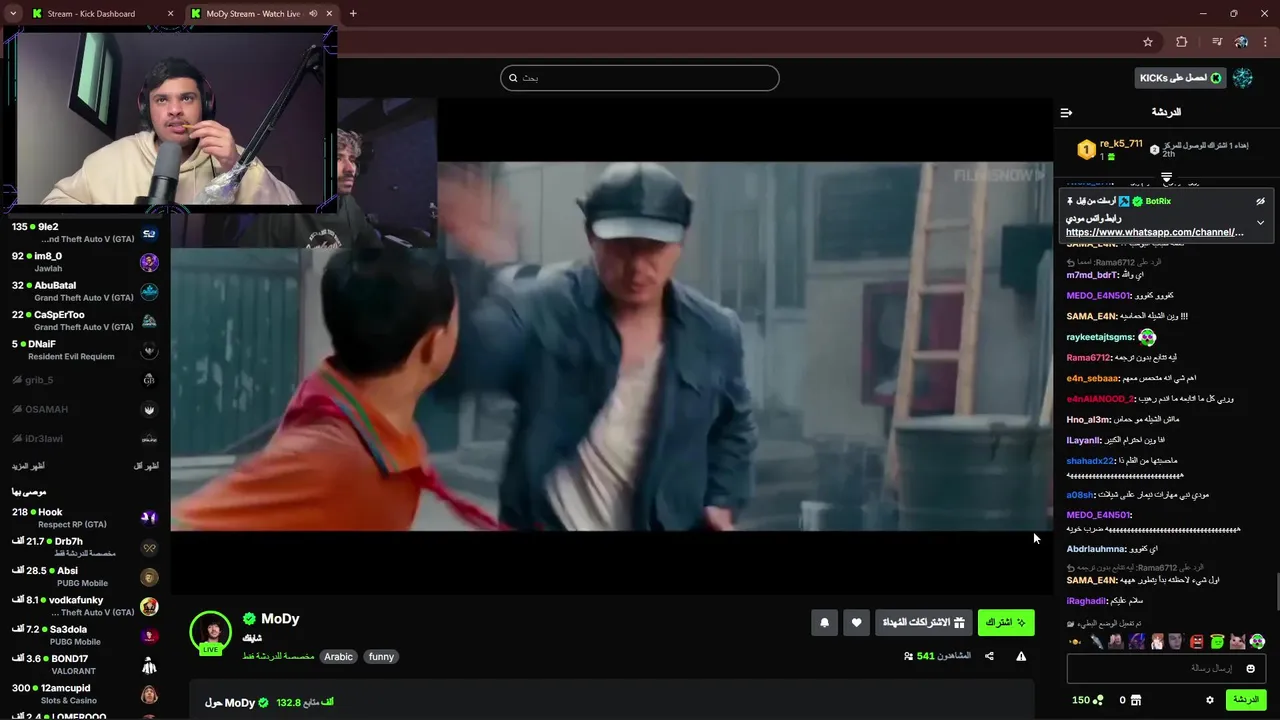Click the report warning triangle icon

coord(1021,656)
